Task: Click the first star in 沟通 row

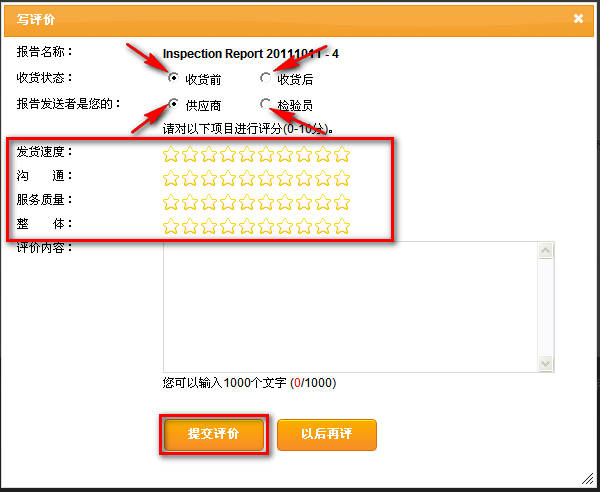Action: [x=171, y=178]
